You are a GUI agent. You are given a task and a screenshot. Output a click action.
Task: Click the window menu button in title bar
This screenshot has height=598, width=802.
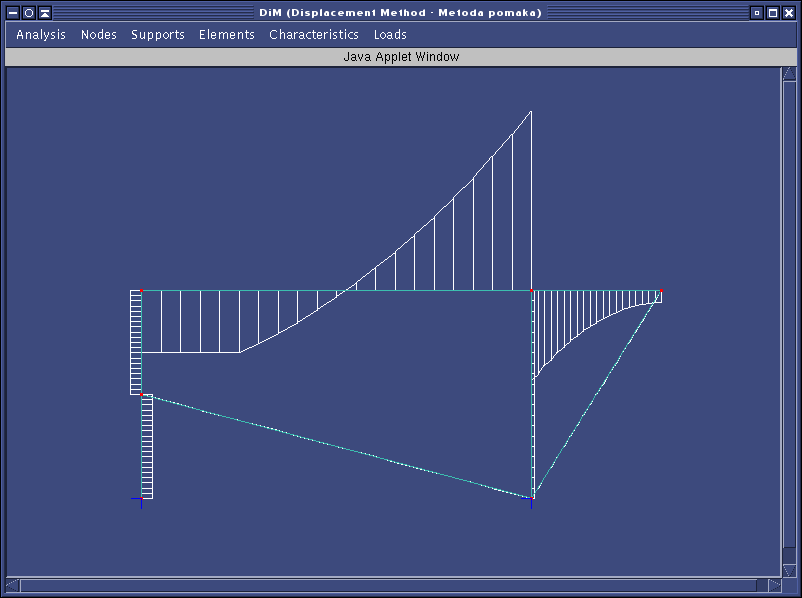[x=13, y=13]
